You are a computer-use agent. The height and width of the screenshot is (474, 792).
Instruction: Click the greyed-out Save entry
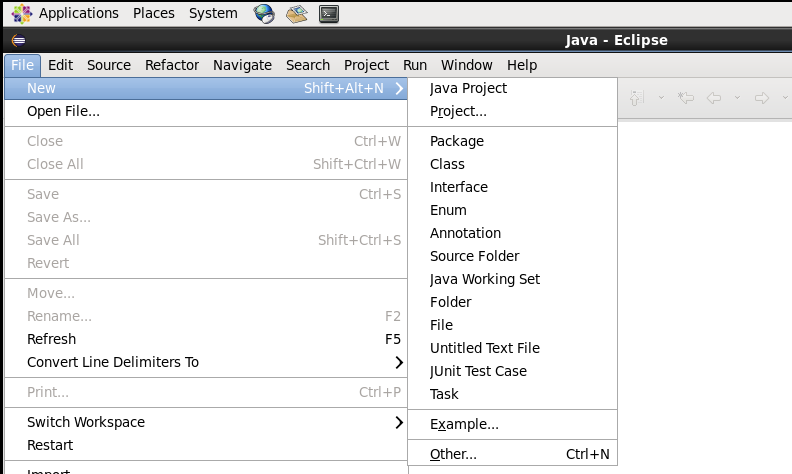(x=206, y=194)
